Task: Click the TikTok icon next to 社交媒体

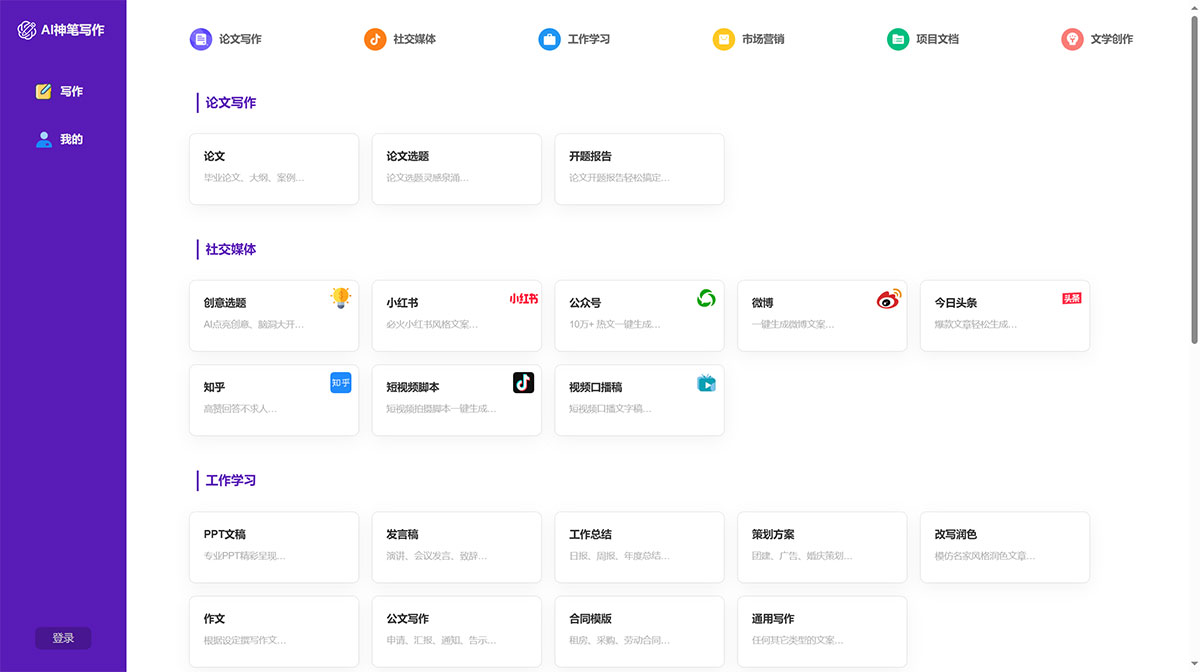Action: point(374,39)
